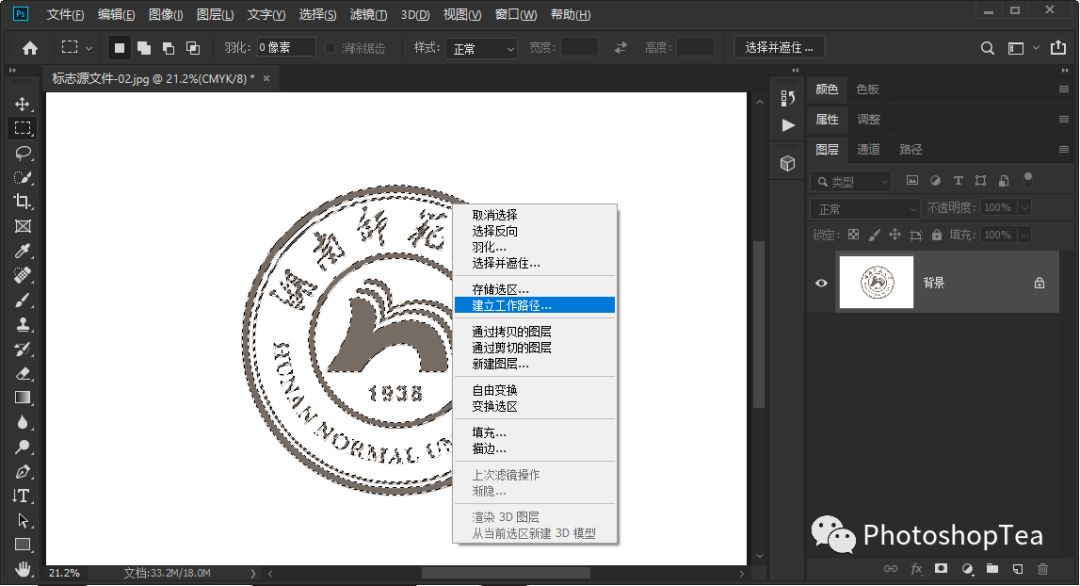The height and width of the screenshot is (586, 1080).
Task: Select the Pen tool
Action: 22,472
